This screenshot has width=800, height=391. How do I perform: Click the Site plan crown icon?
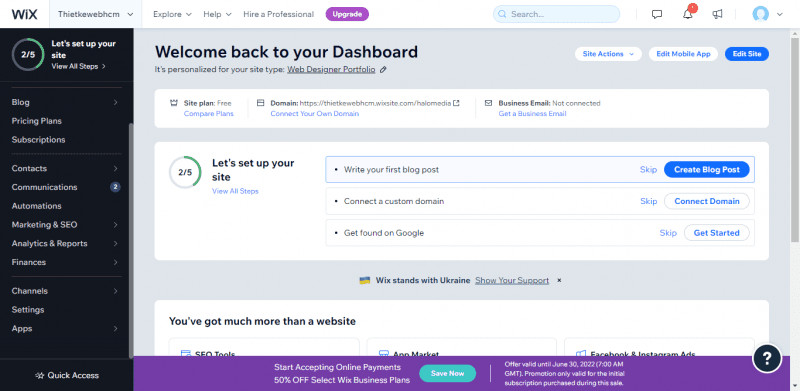pos(173,103)
